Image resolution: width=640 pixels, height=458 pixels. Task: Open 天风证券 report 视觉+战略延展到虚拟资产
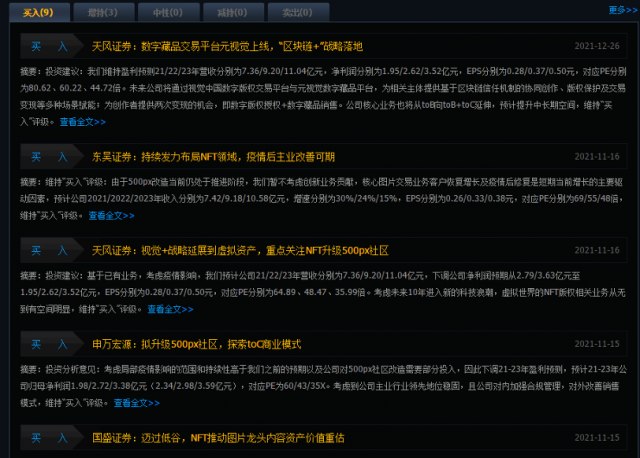240,250
